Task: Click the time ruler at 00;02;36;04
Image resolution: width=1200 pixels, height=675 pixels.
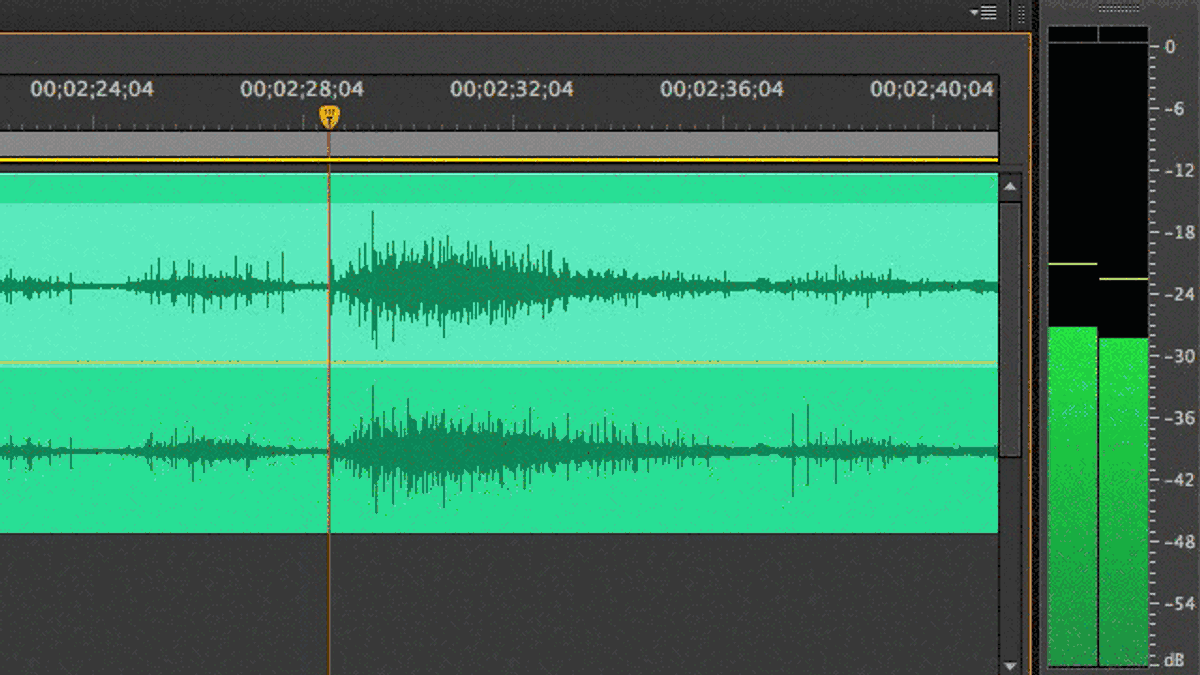Action: (x=722, y=90)
